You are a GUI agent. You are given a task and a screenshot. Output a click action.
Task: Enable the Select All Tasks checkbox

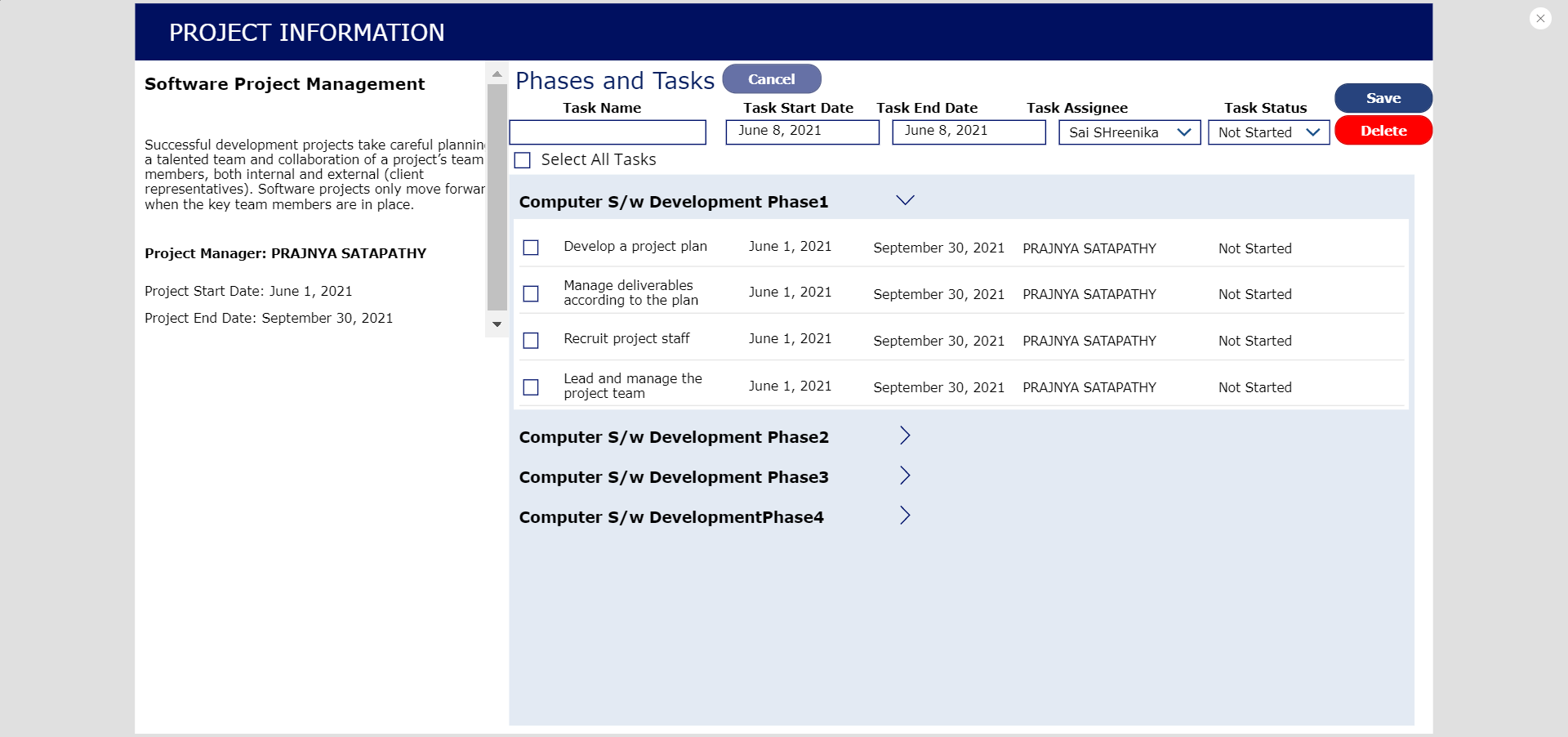point(523,160)
